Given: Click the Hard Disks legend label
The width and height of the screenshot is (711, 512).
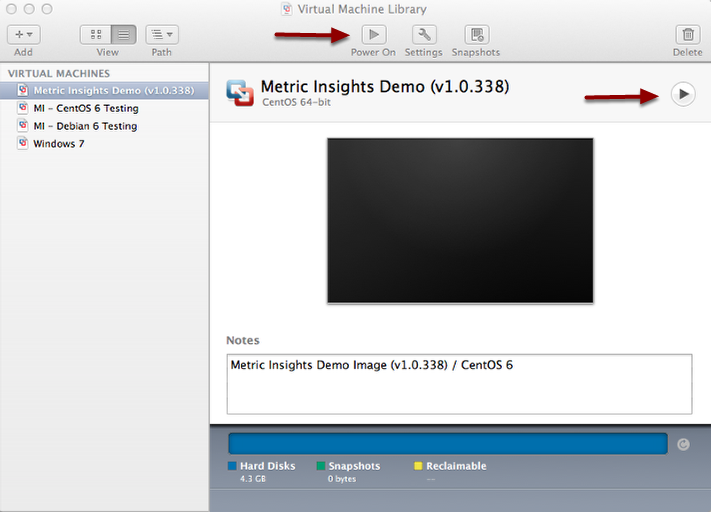Looking at the screenshot, I should point(268,466).
